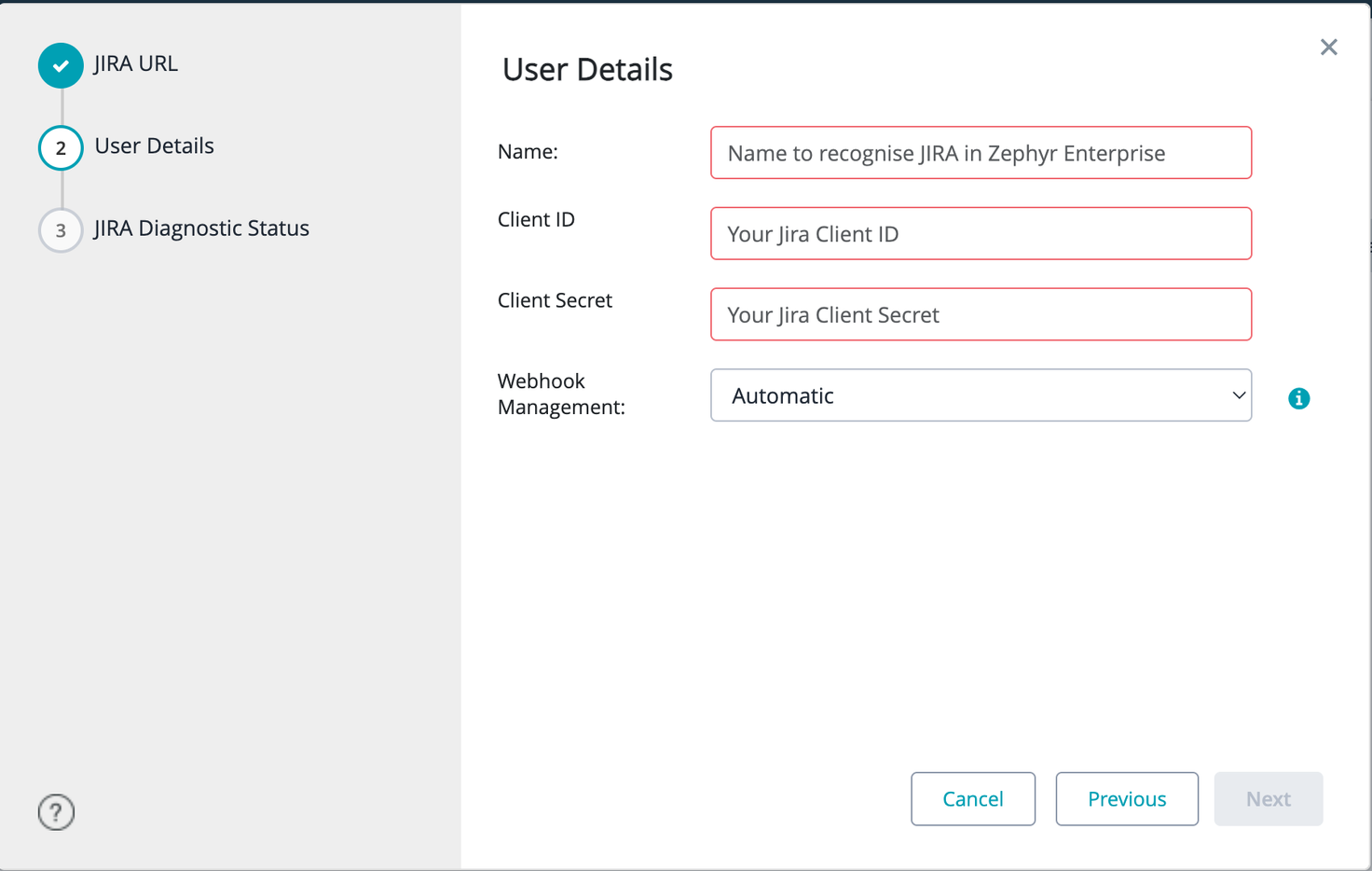
Task: Click inside the Name input field
Action: point(981,152)
